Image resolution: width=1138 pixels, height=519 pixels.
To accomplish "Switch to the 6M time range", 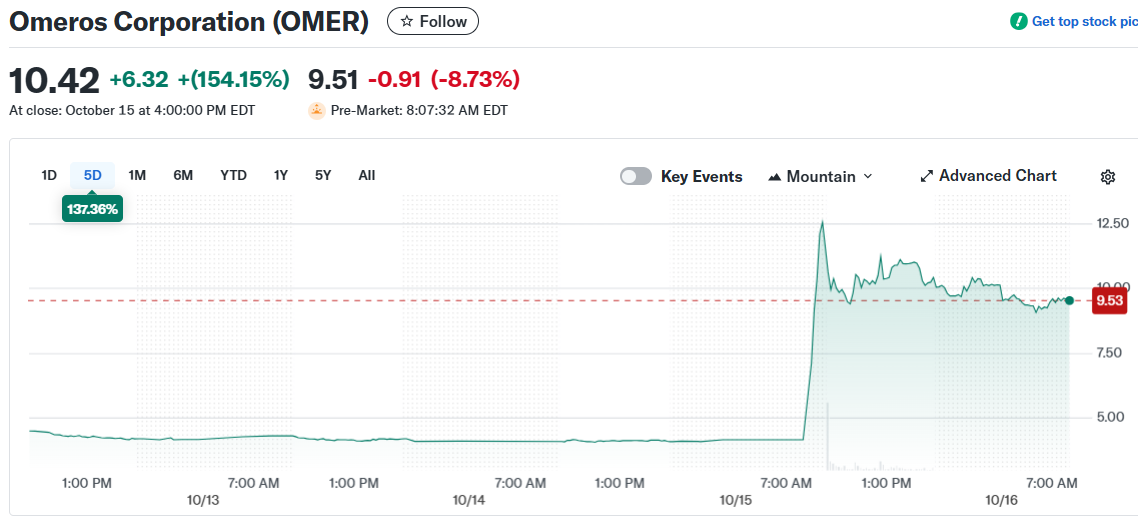I will tap(183, 175).
